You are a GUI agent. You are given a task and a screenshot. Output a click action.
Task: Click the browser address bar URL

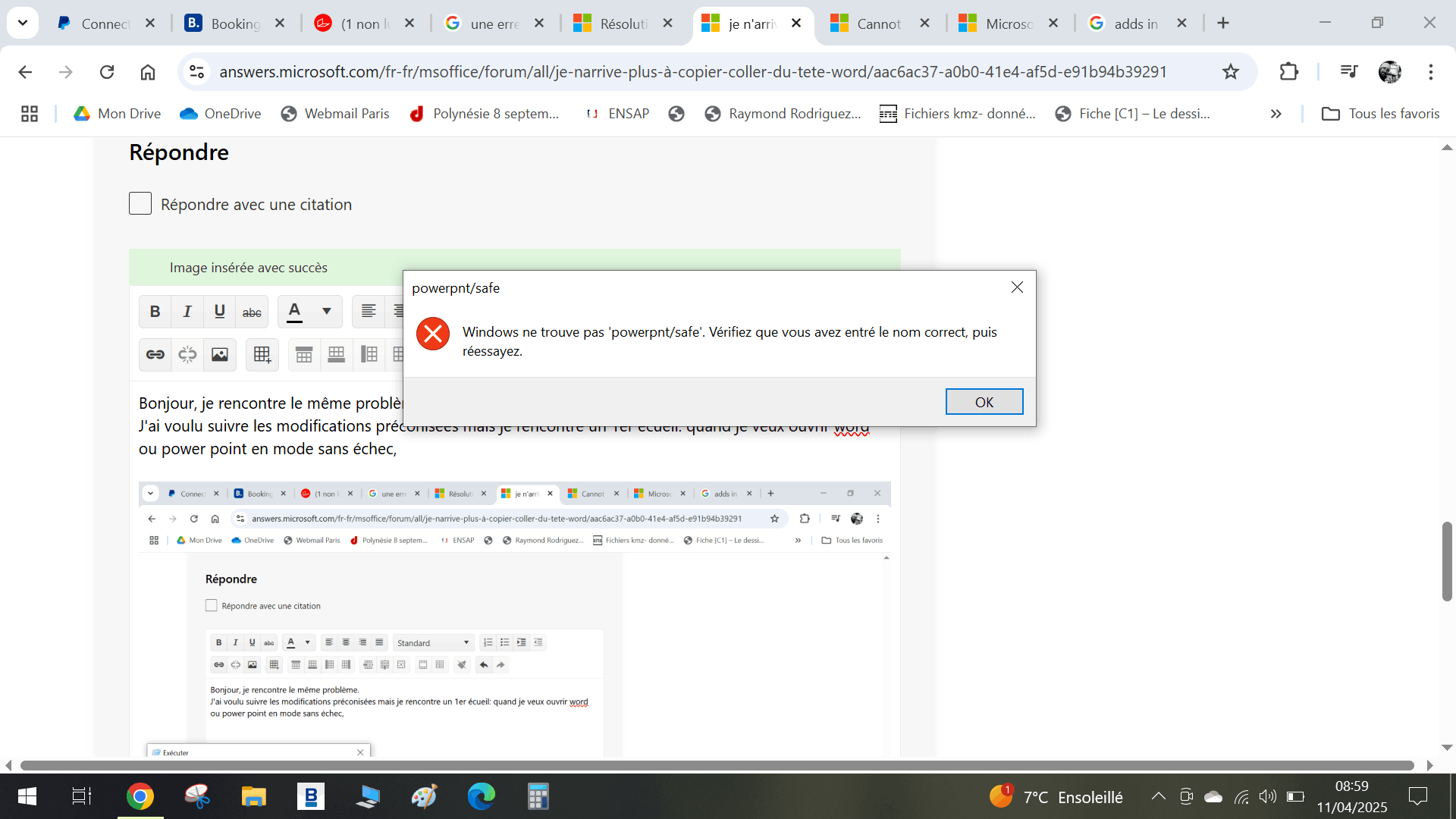click(x=692, y=72)
